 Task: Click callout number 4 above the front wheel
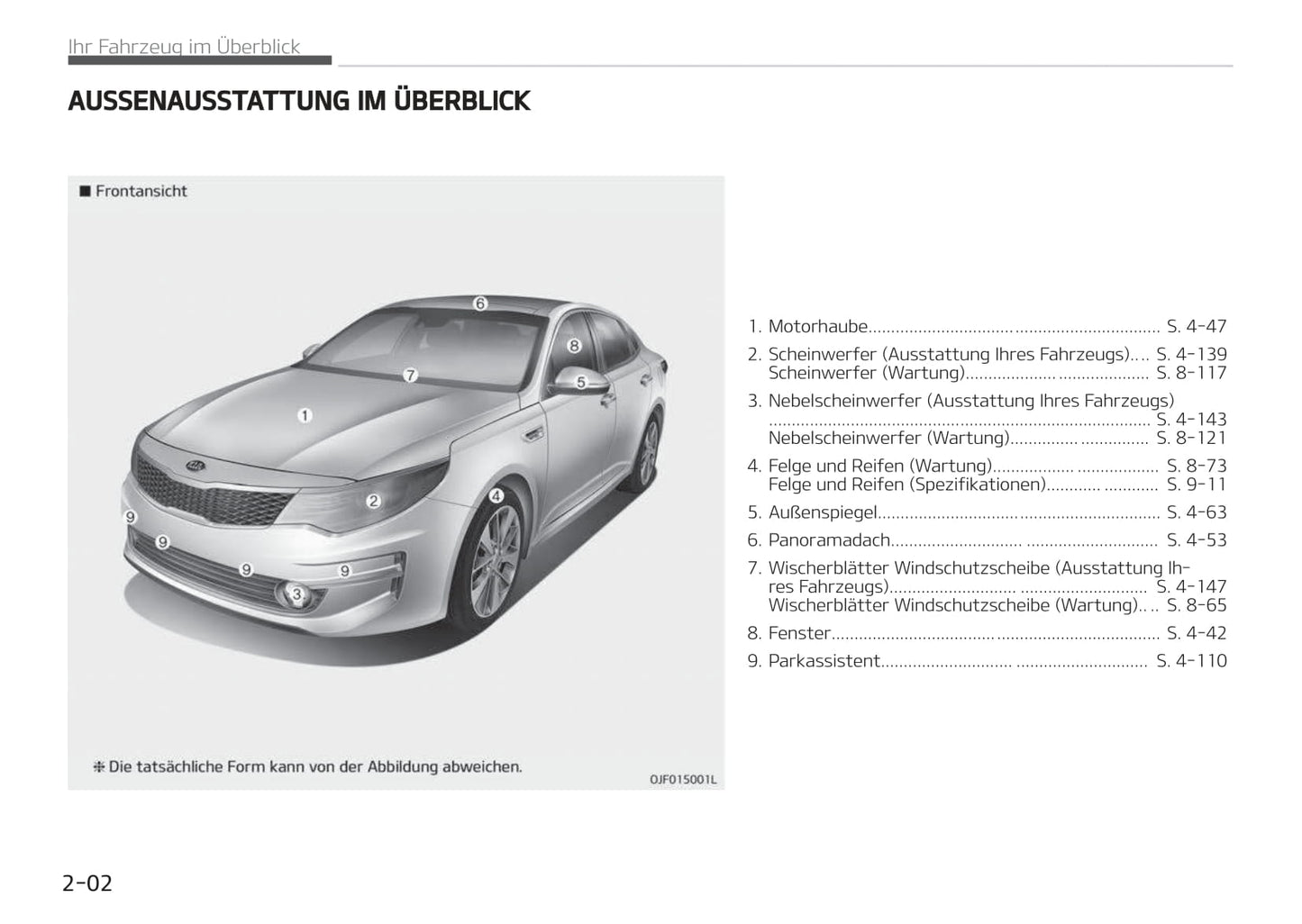[496, 496]
